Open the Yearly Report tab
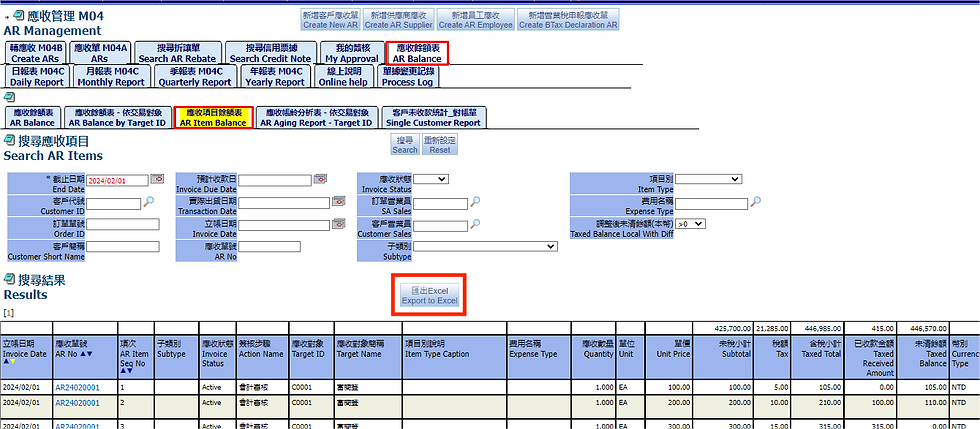 [x=274, y=76]
